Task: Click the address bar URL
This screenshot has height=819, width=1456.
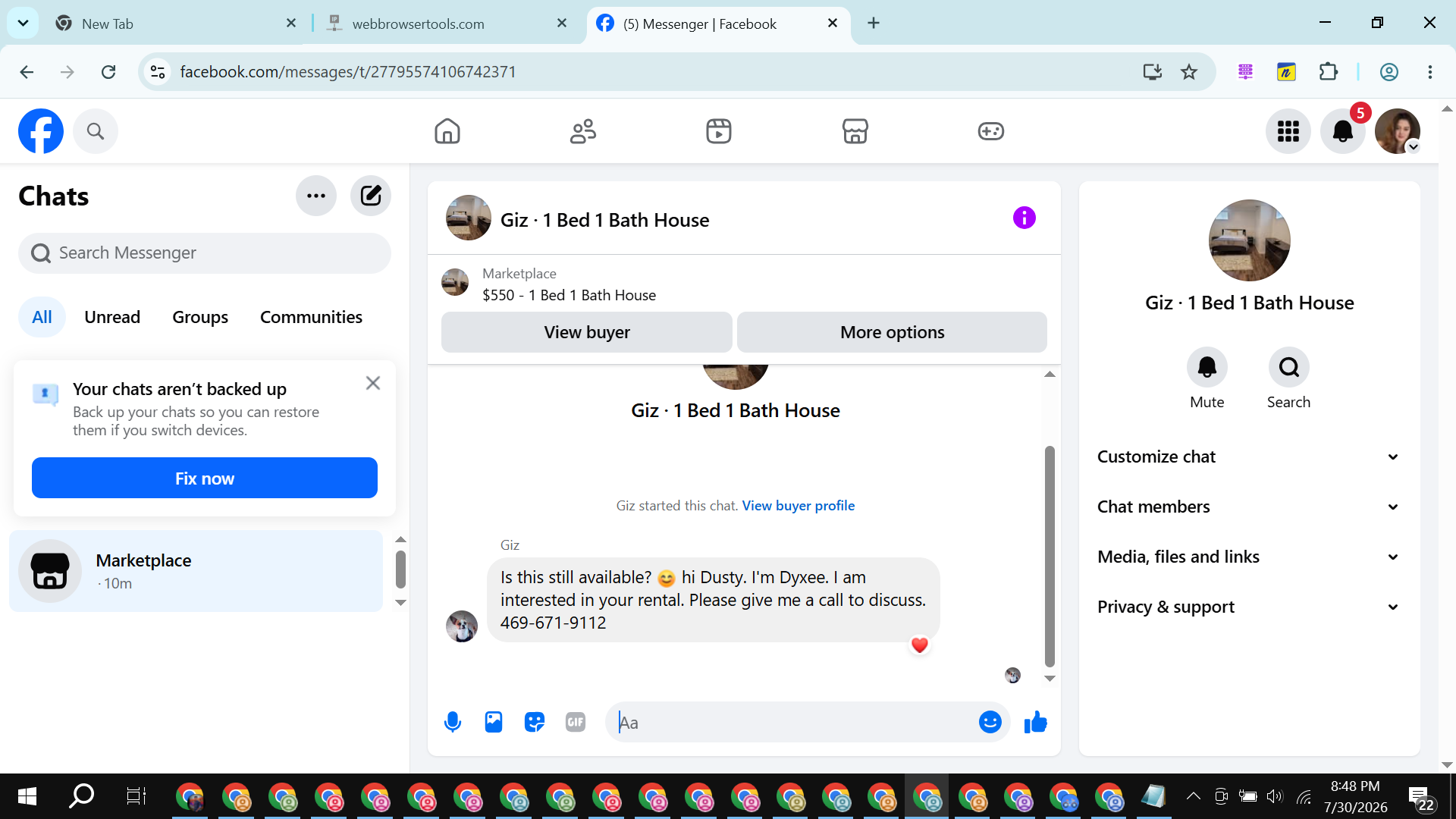Action: (x=347, y=72)
